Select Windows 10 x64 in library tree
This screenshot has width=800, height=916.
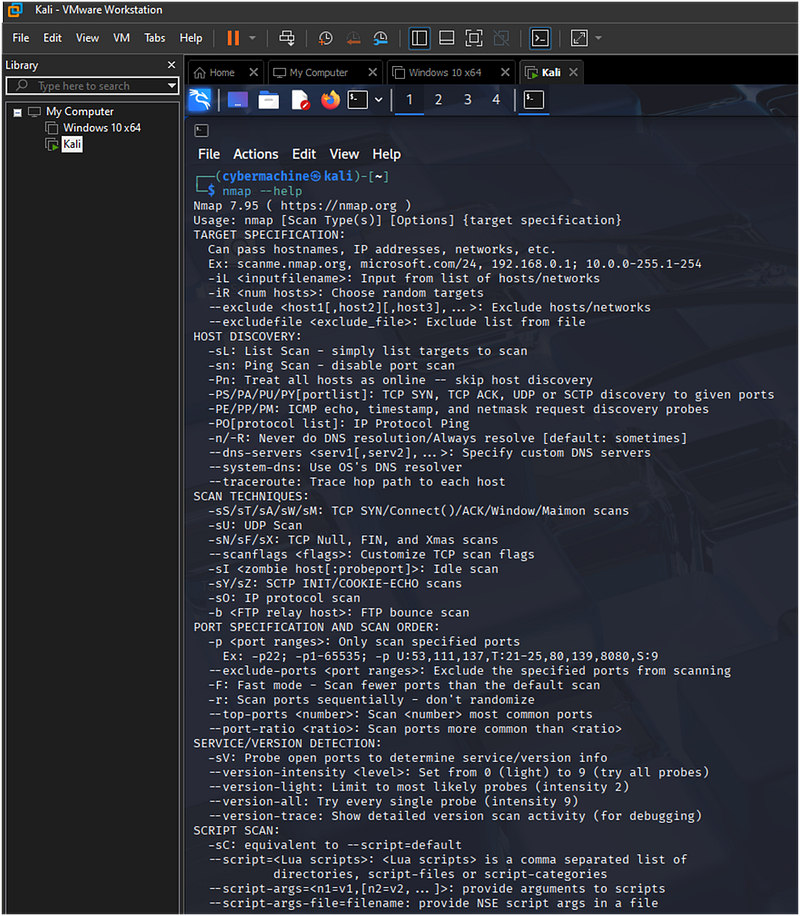[102, 128]
